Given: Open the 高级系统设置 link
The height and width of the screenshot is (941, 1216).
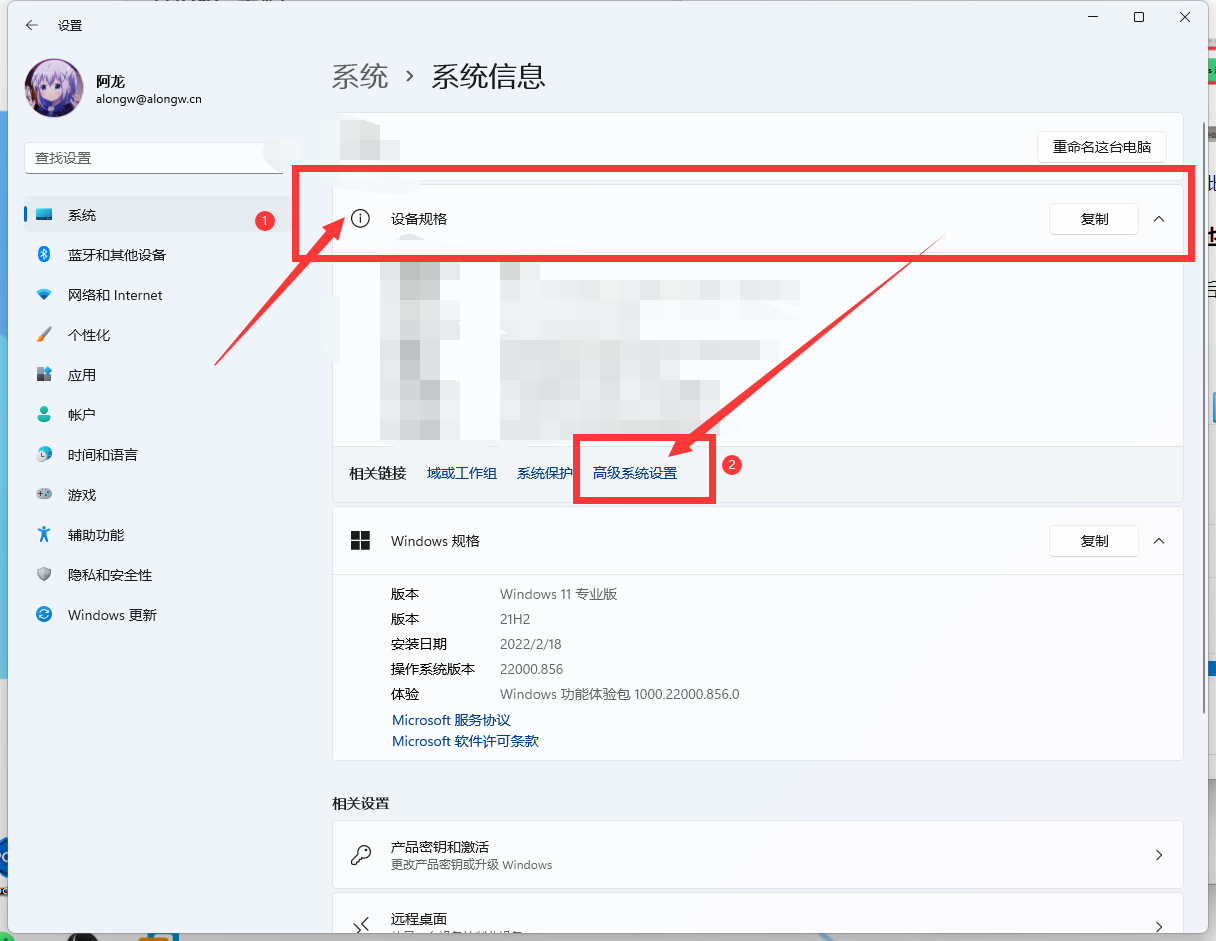Looking at the screenshot, I should (635, 473).
